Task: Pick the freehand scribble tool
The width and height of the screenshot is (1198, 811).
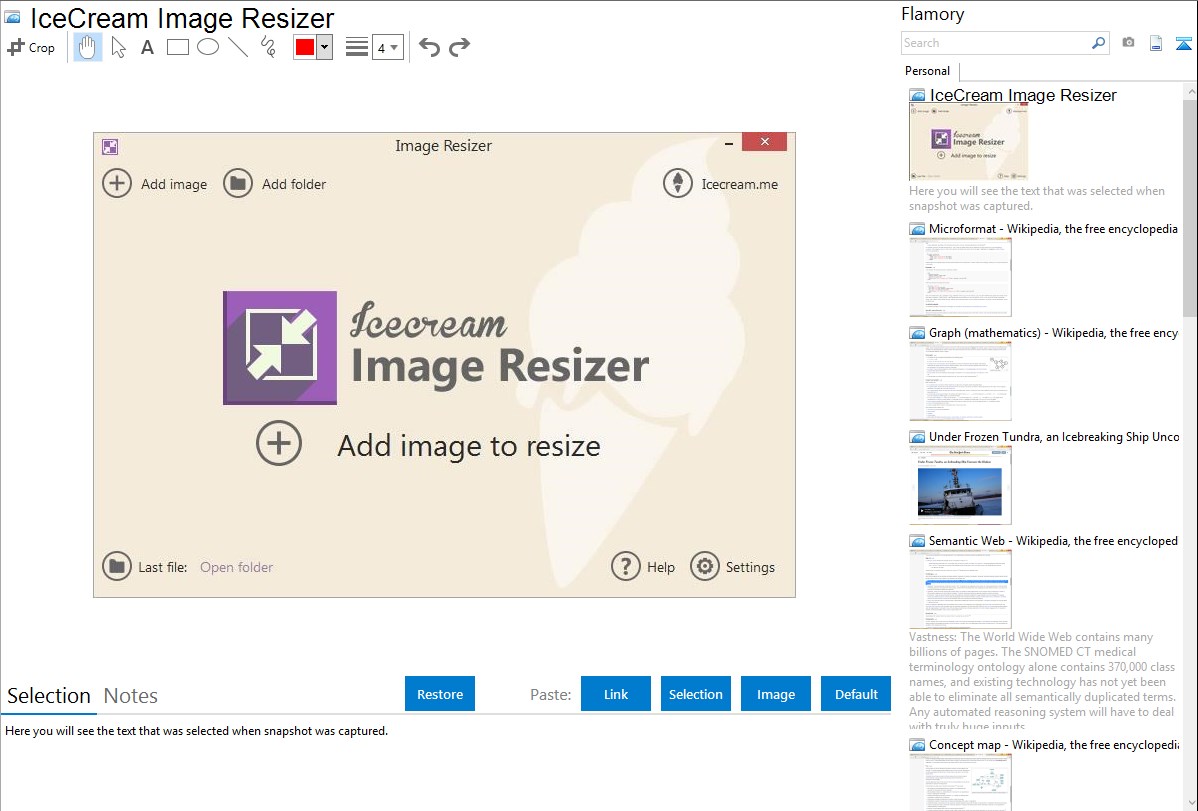Action: coord(268,47)
